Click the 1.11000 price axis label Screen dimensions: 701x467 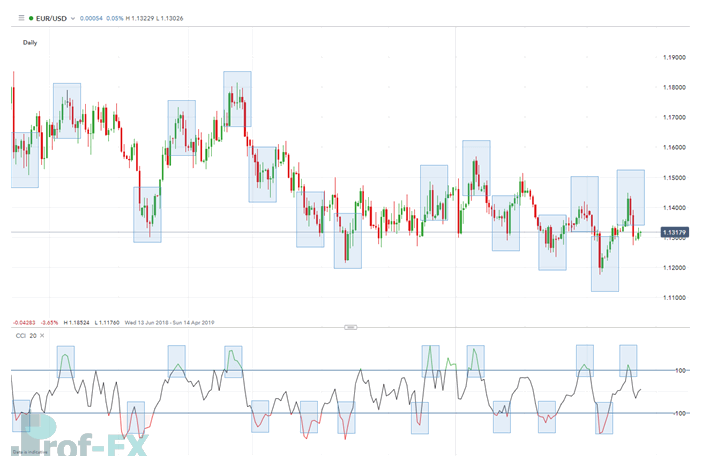coord(675,298)
